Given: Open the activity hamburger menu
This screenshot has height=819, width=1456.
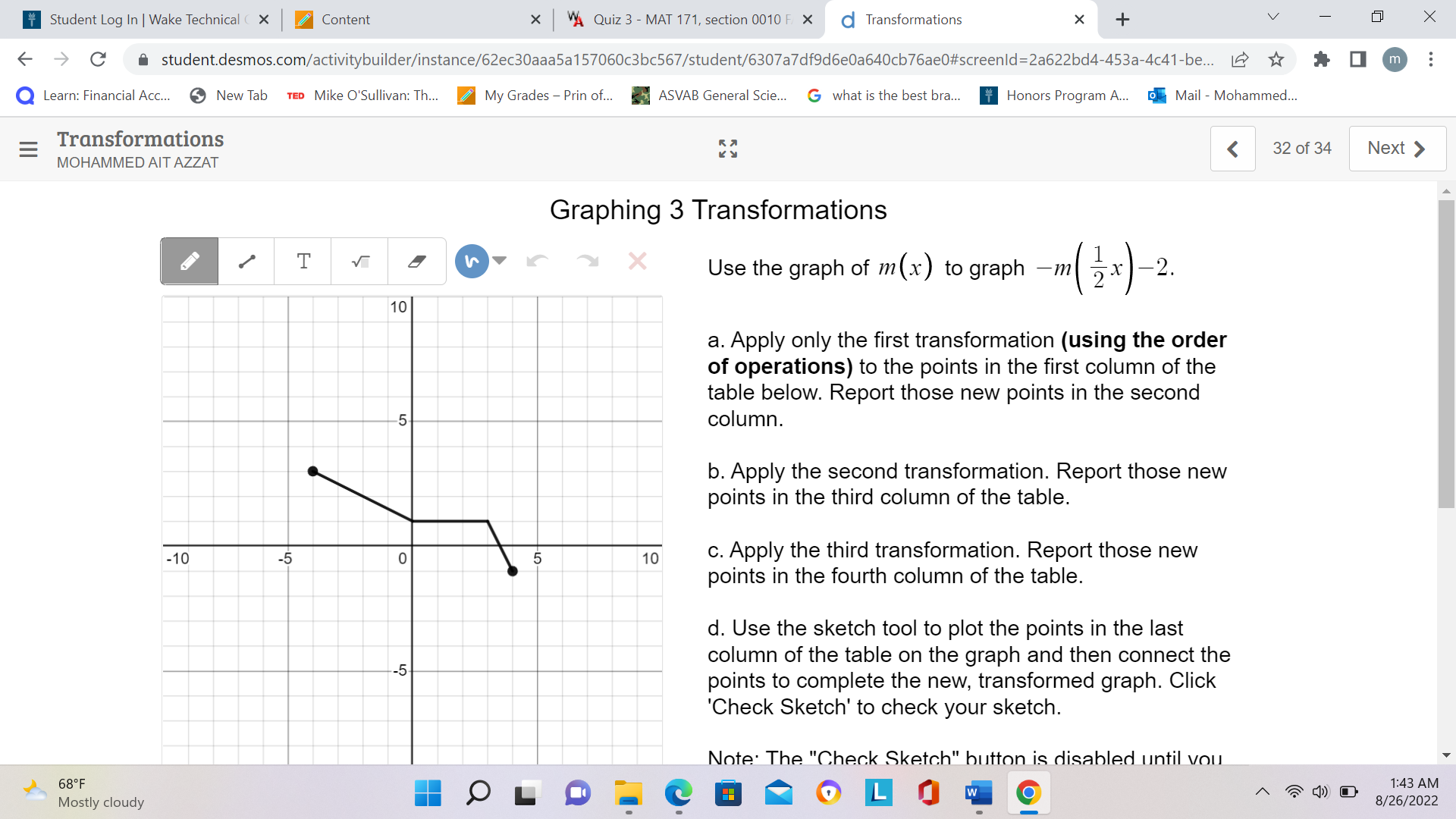Looking at the screenshot, I should pyautogui.click(x=28, y=149).
